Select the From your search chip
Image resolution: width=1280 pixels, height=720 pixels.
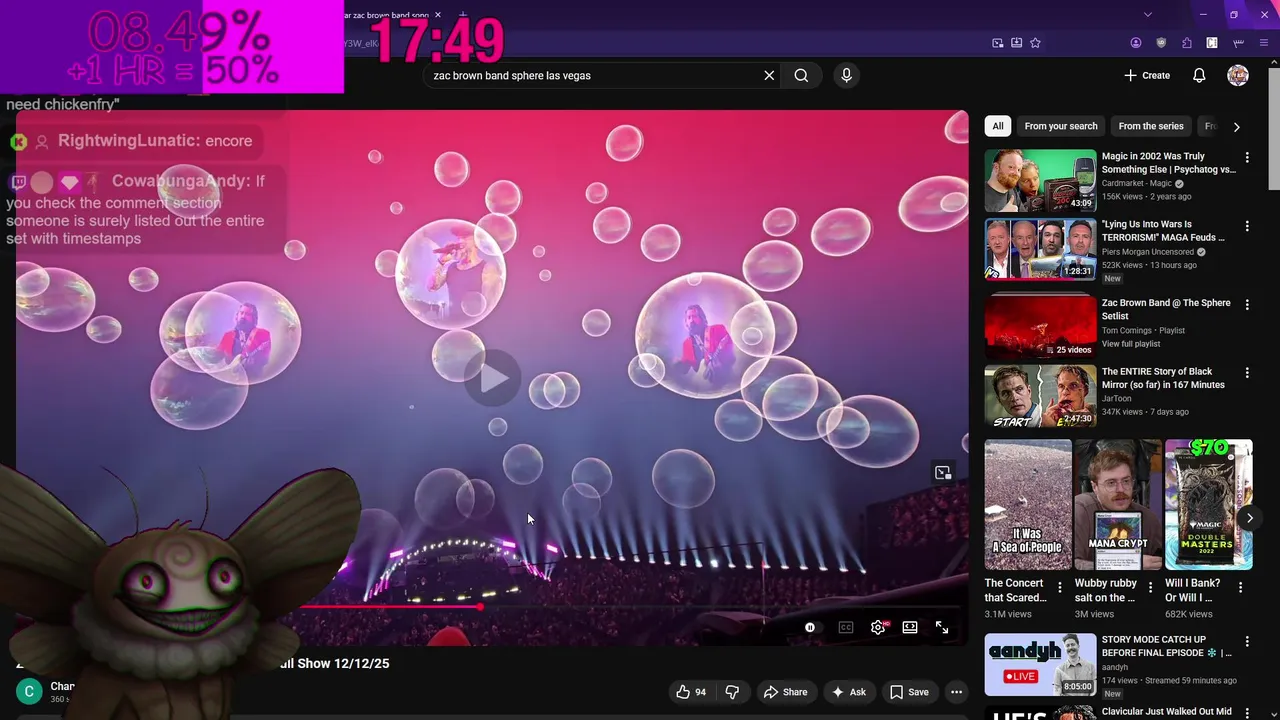[x=1061, y=126]
